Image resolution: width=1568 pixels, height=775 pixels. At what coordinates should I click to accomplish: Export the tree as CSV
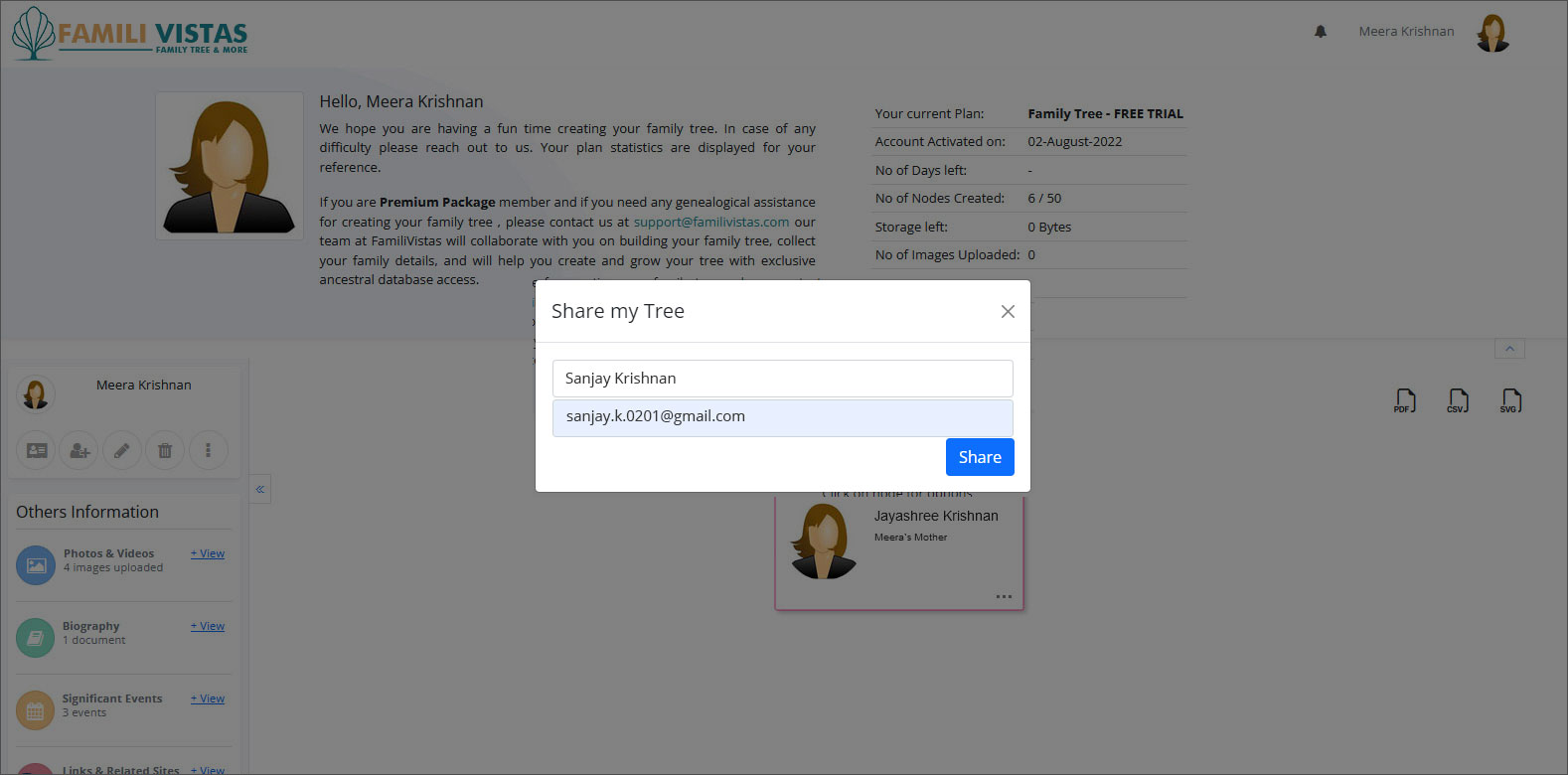[1458, 400]
